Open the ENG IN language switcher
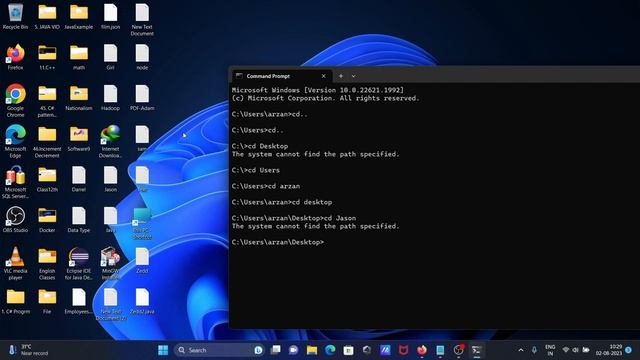The width and height of the screenshot is (640, 360). pos(550,350)
